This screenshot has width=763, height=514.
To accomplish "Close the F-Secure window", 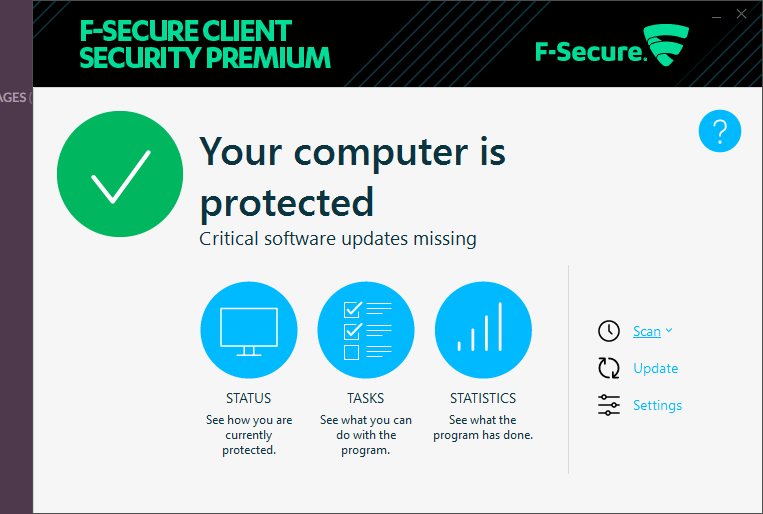I will (x=741, y=14).
